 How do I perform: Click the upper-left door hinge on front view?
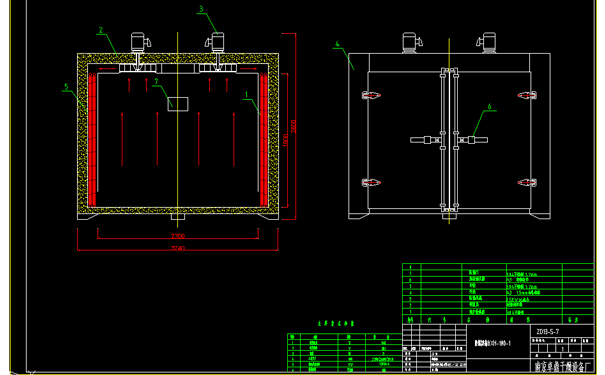[x=371, y=95]
